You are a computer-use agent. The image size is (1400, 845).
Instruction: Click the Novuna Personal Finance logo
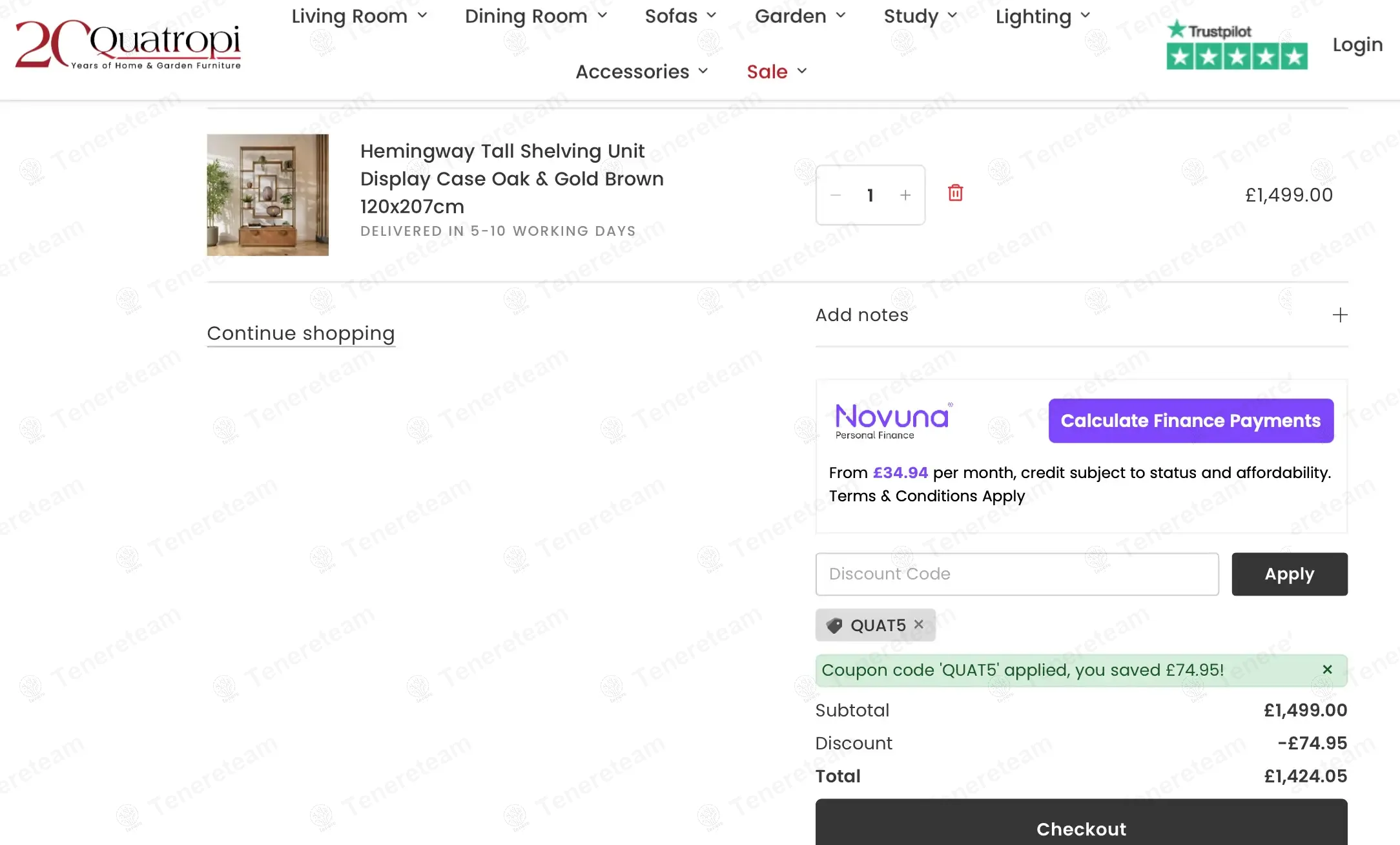[x=893, y=421]
